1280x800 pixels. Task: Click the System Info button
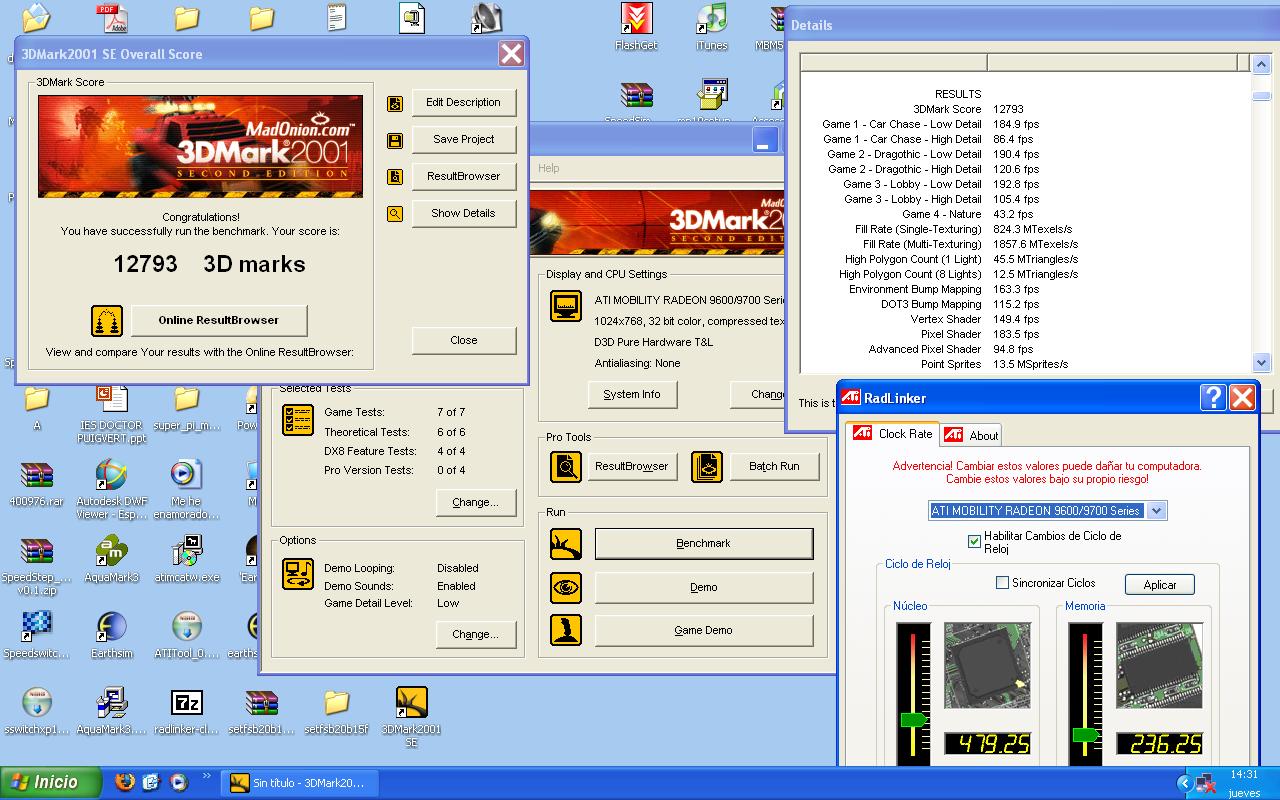coord(632,395)
